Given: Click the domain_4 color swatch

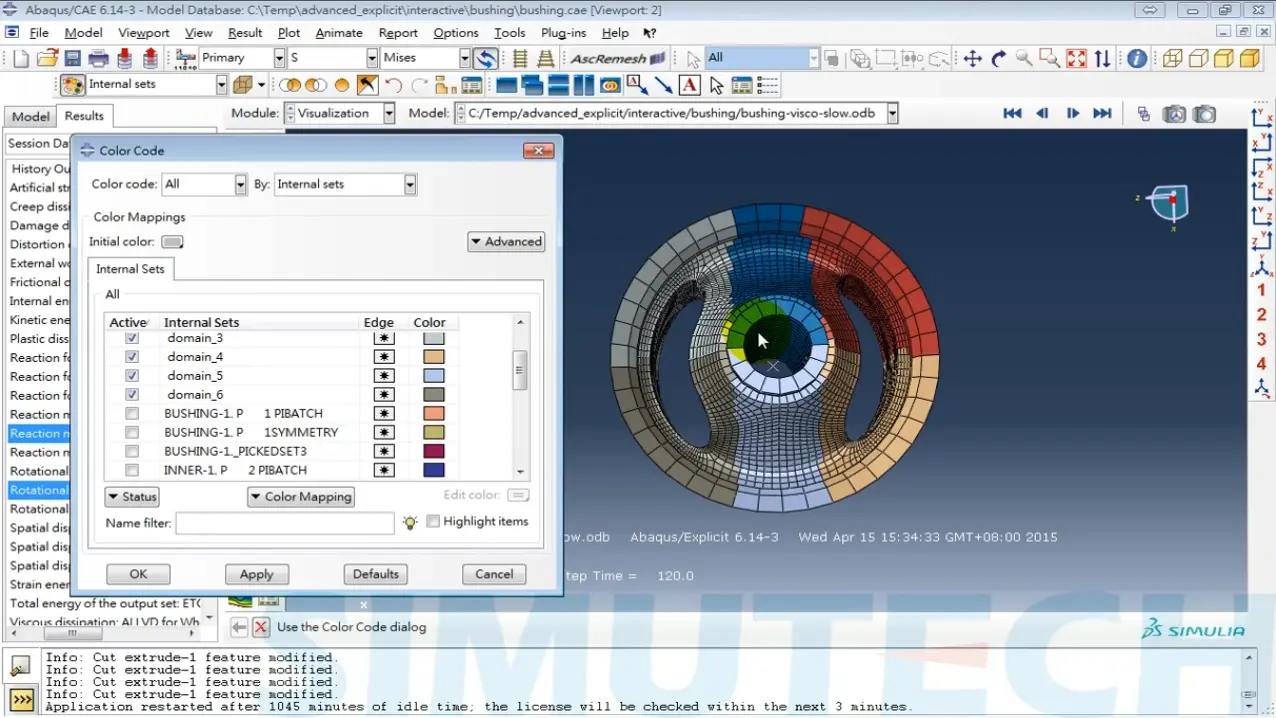Looking at the screenshot, I should (x=433, y=357).
